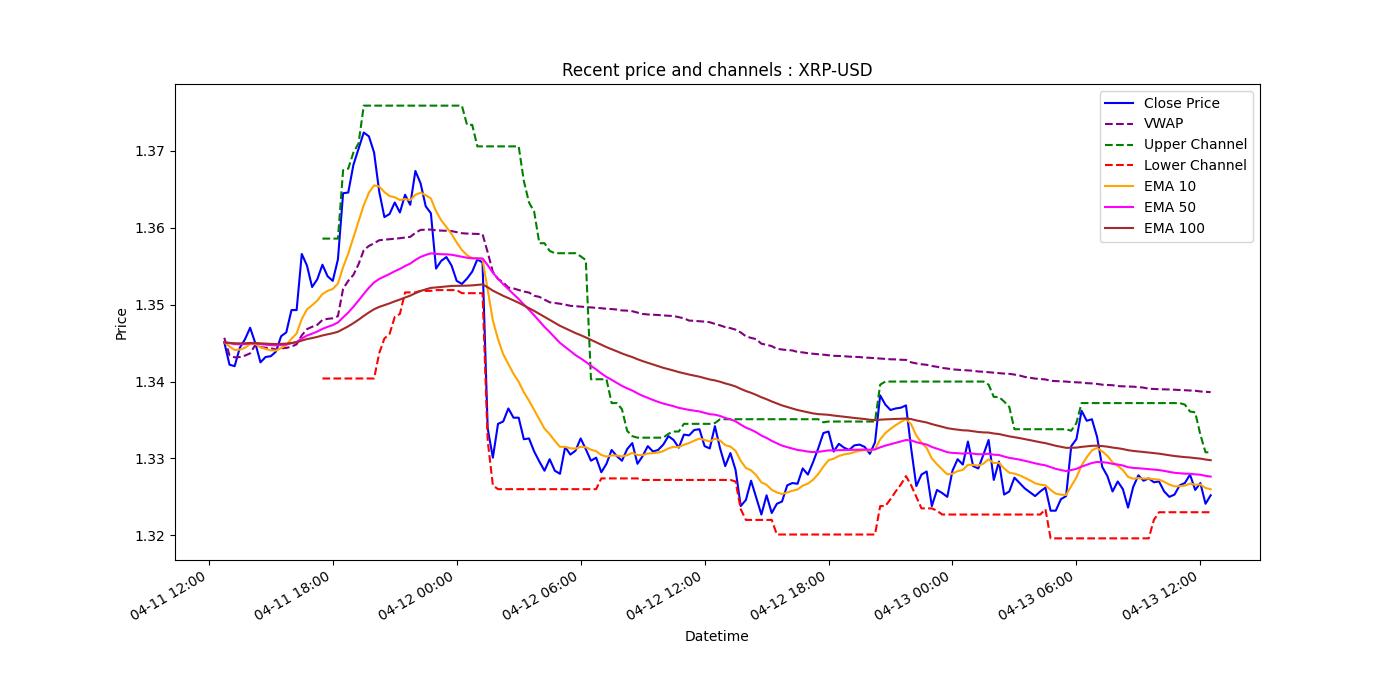Click the 'EMA 50' legend label
Viewport: 1400px width, 700px height.
click(1169, 208)
